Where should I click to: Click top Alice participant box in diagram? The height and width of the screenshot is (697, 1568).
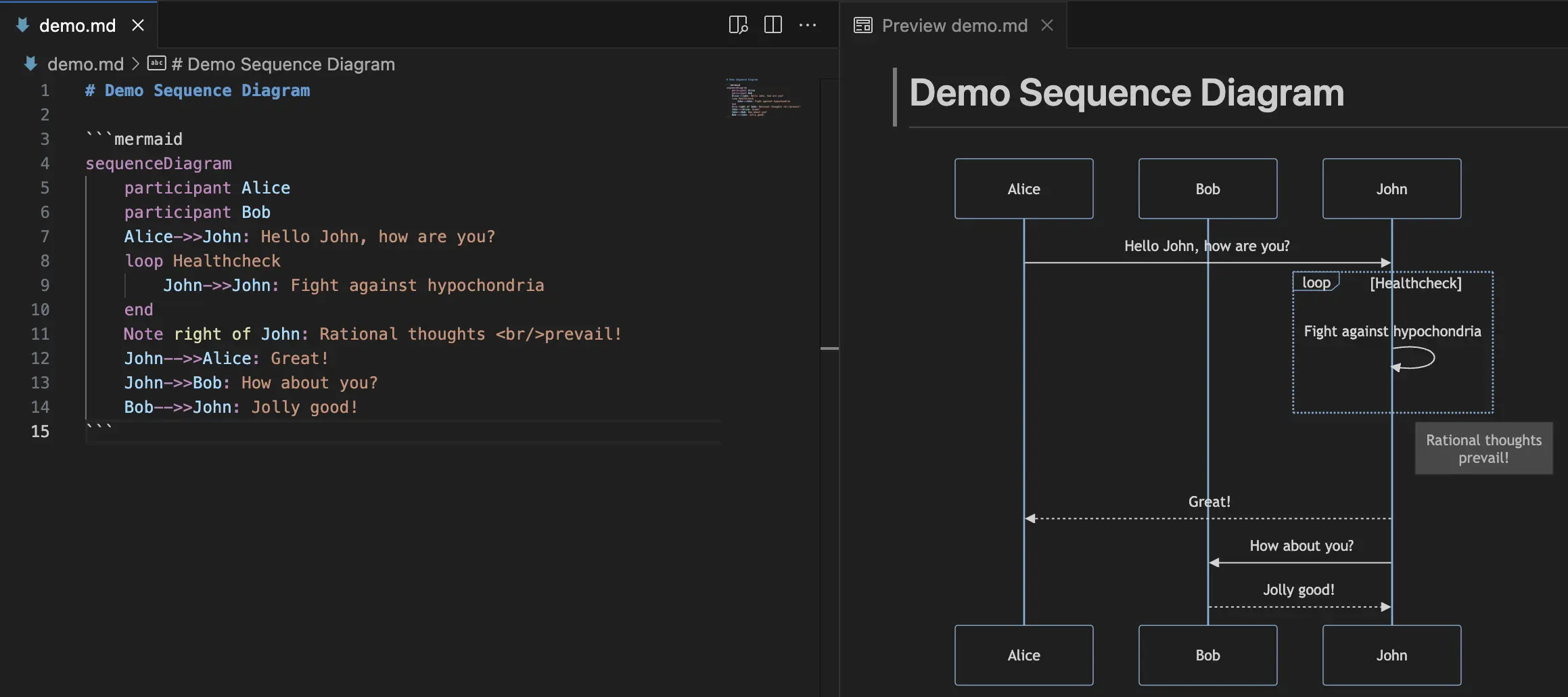tap(1024, 189)
